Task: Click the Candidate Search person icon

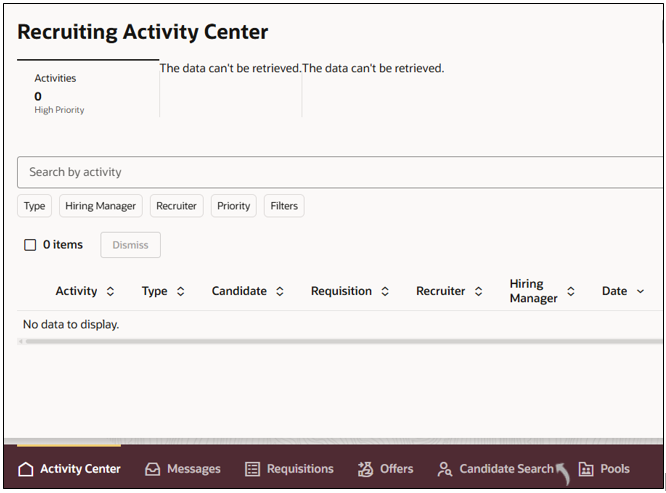Action: (x=444, y=469)
